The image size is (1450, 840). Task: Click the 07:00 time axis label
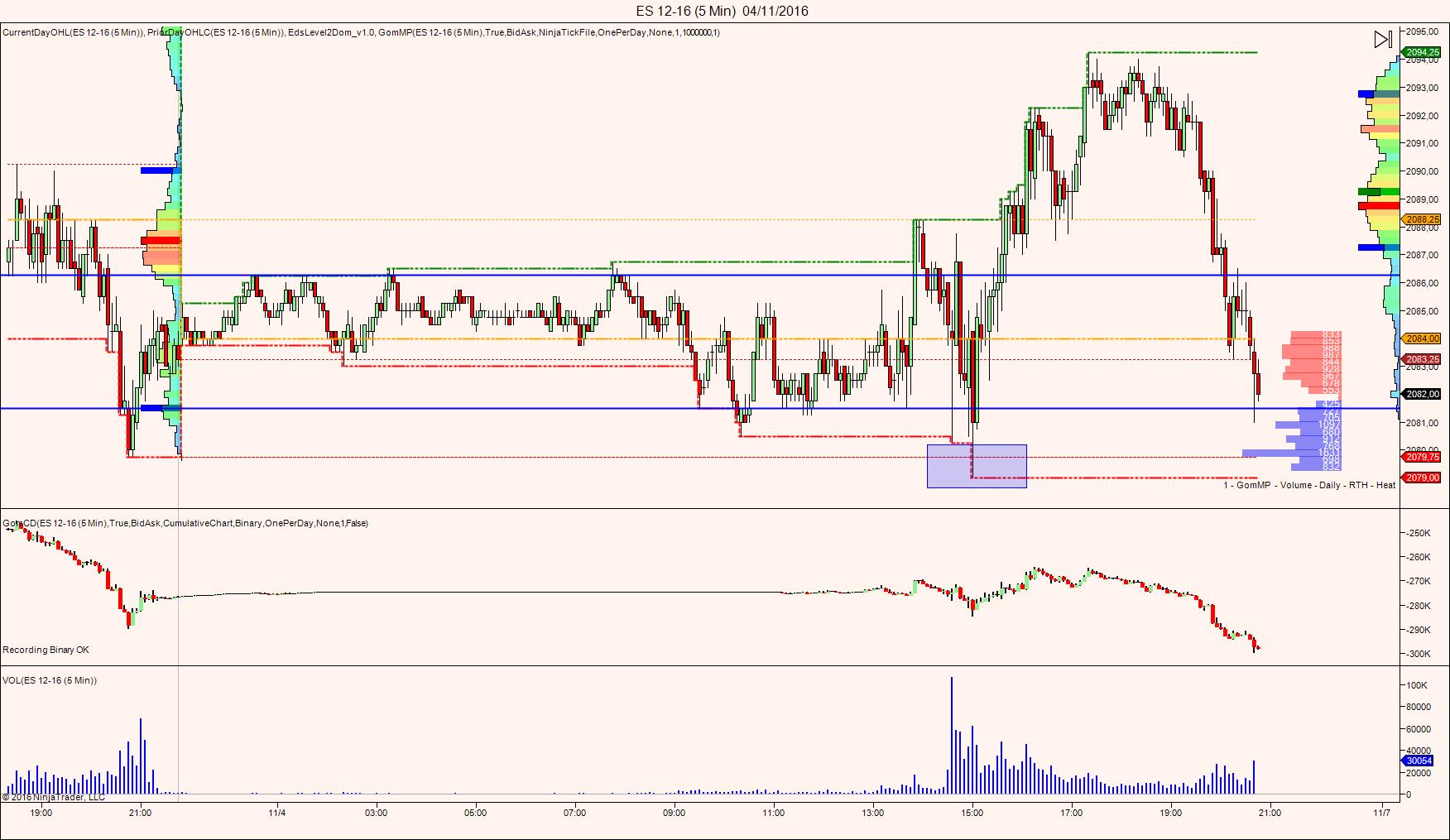pos(575,813)
